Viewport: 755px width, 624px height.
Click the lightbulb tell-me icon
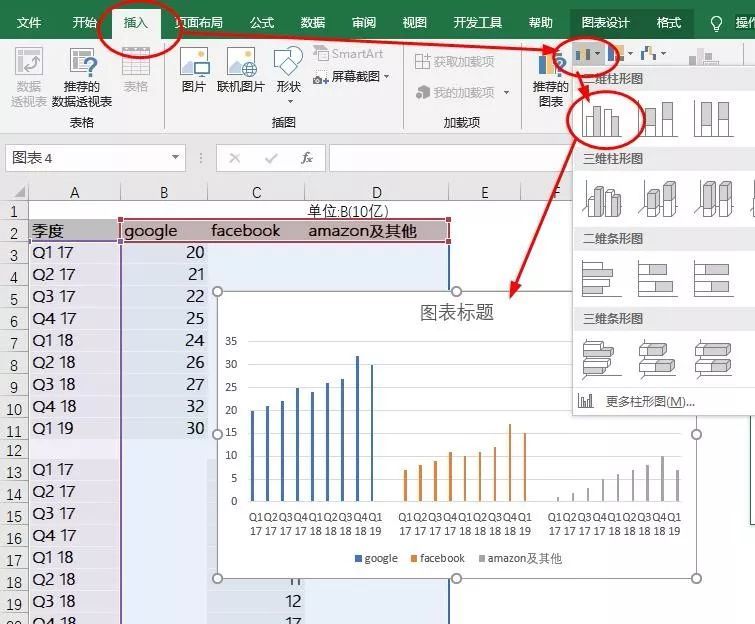pos(716,23)
